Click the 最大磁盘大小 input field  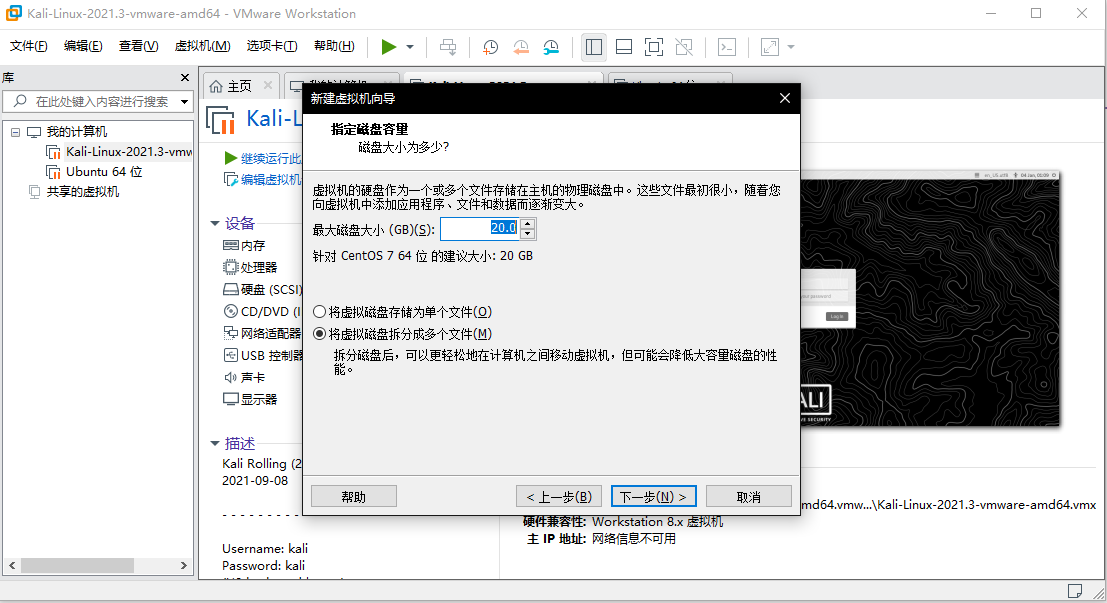click(478, 228)
